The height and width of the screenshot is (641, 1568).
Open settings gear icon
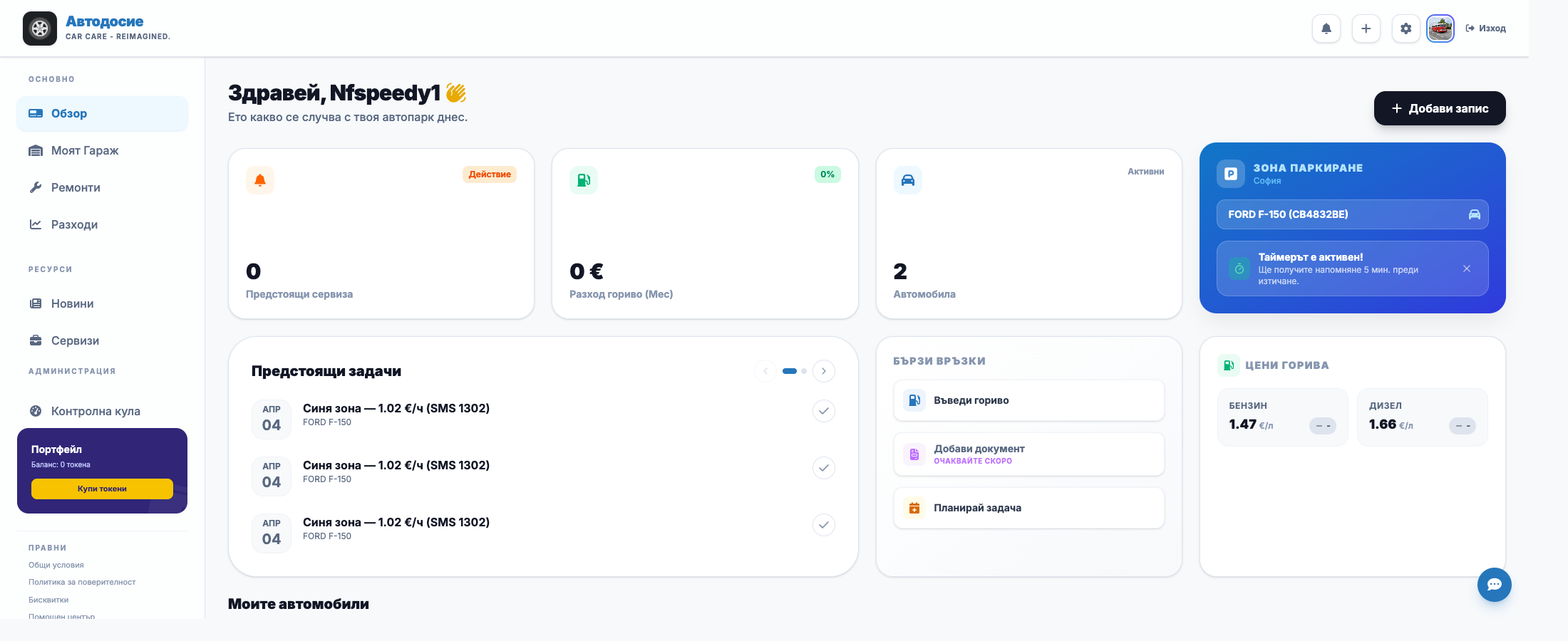(x=1406, y=28)
